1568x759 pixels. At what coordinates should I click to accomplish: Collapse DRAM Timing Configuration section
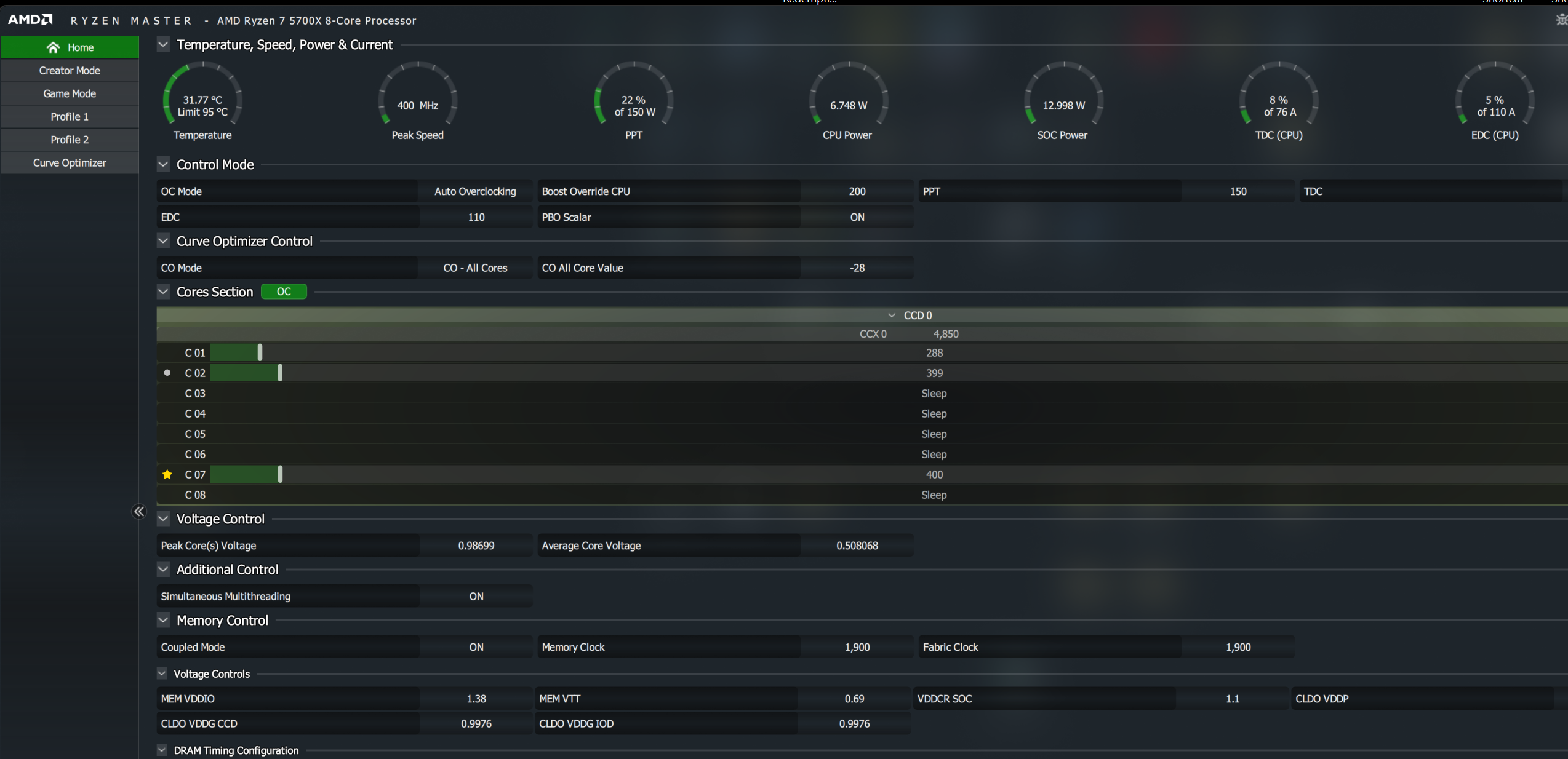[x=162, y=750]
